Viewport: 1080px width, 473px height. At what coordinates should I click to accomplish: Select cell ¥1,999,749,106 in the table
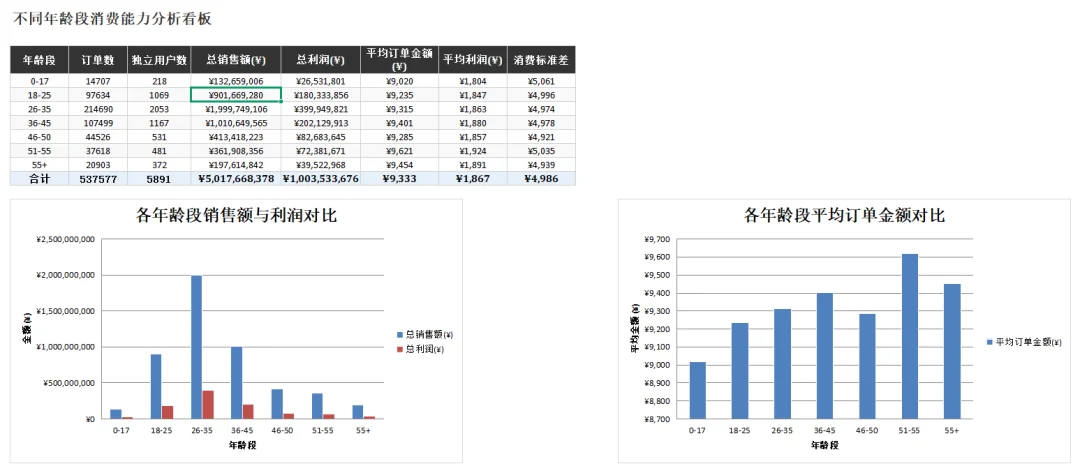[236, 109]
